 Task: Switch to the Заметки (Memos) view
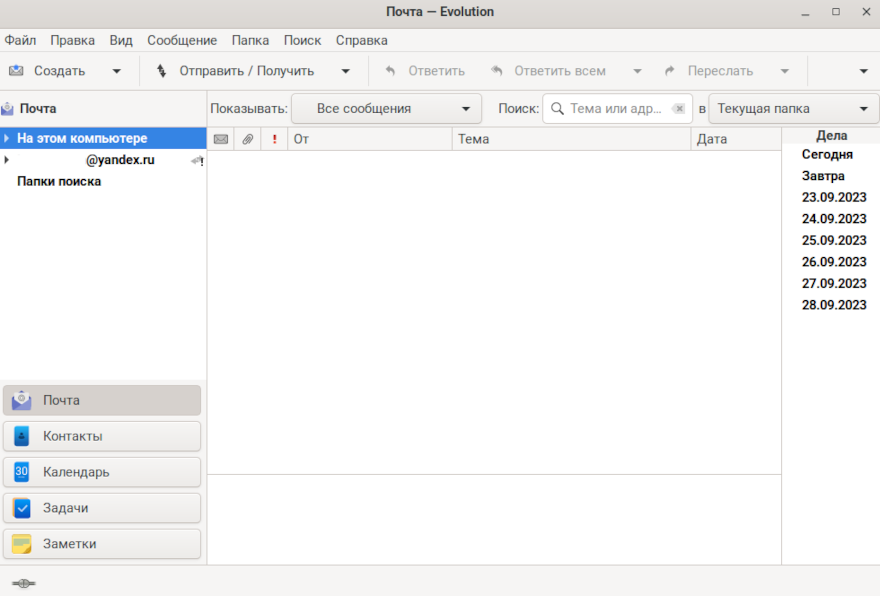tap(102, 544)
